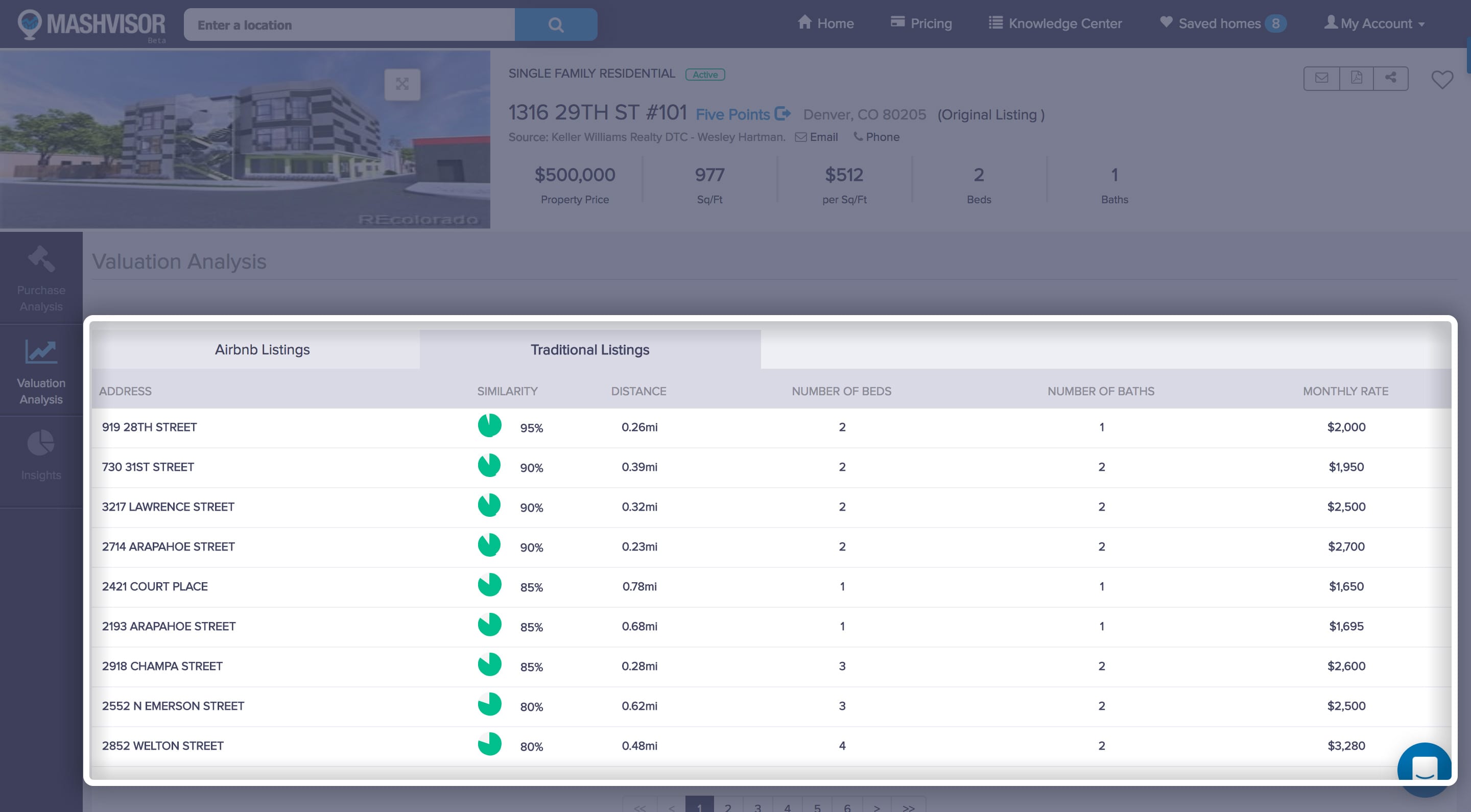This screenshot has width=1471, height=812.
Task: Click the email envelope share icon
Action: (x=1321, y=78)
